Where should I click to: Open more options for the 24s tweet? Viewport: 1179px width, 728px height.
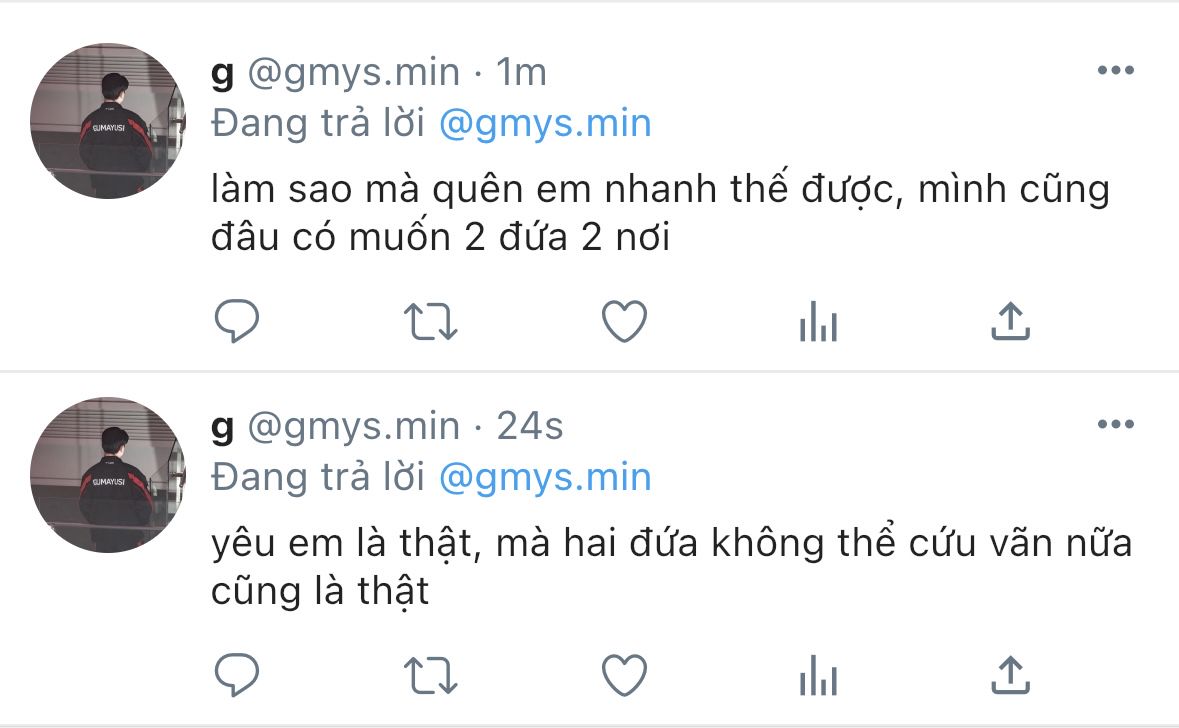click(1116, 424)
